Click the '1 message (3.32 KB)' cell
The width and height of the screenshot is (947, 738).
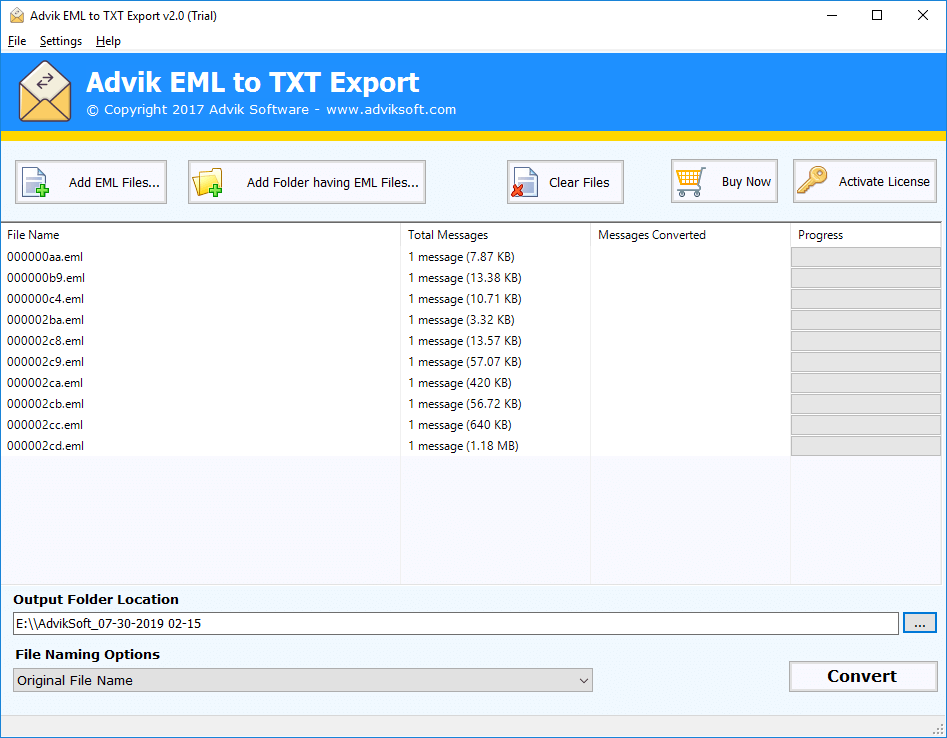[x=461, y=320]
